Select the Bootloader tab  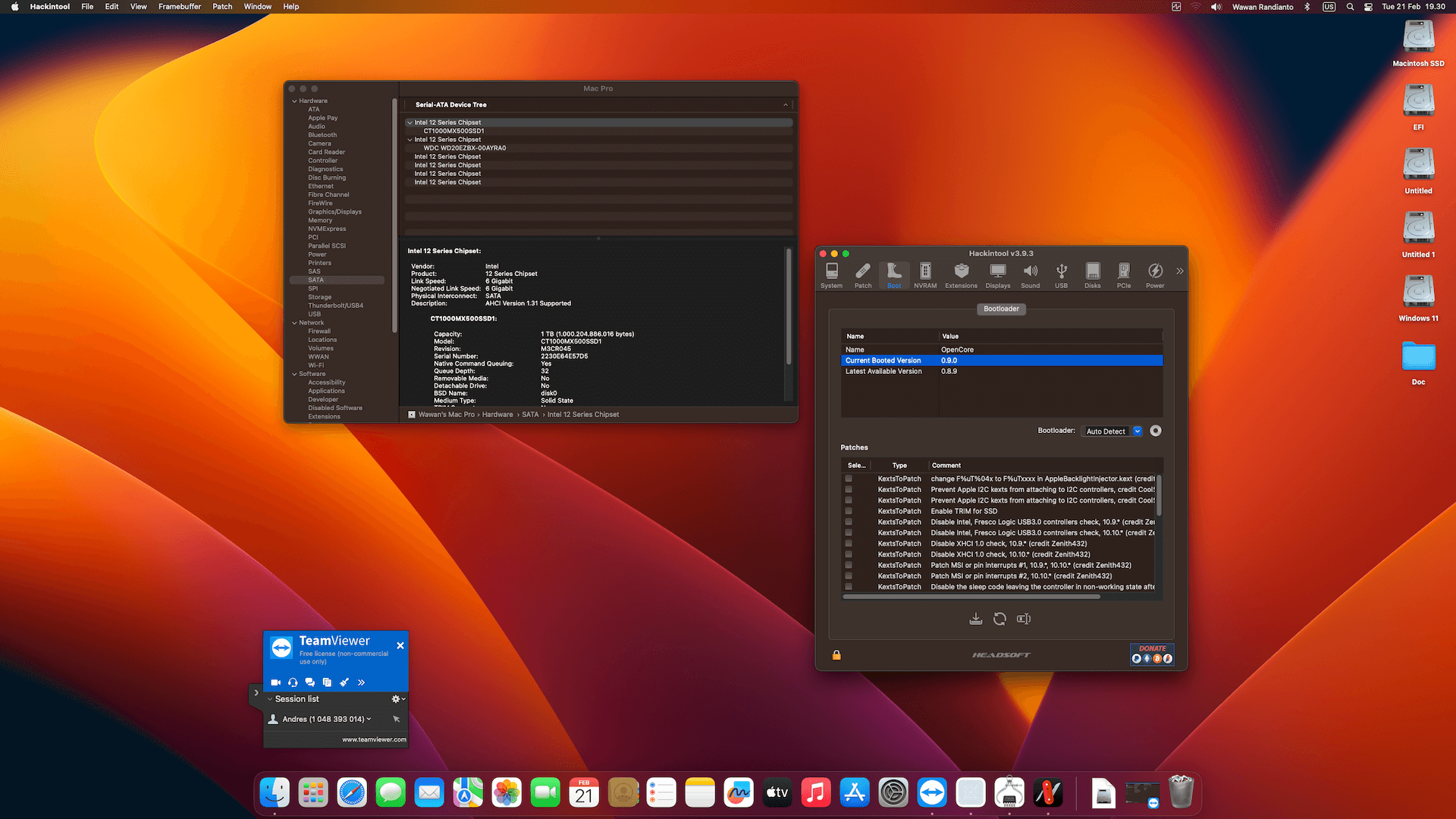[x=1001, y=309]
